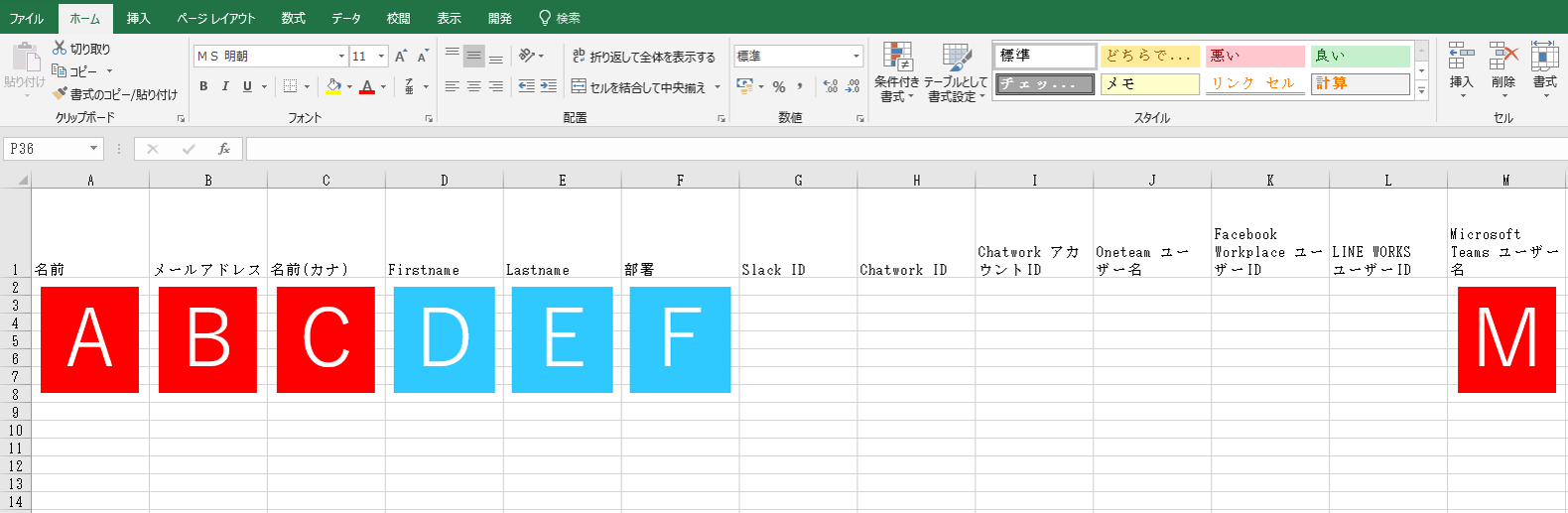Click the borders grid icon

tap(290, 86)
